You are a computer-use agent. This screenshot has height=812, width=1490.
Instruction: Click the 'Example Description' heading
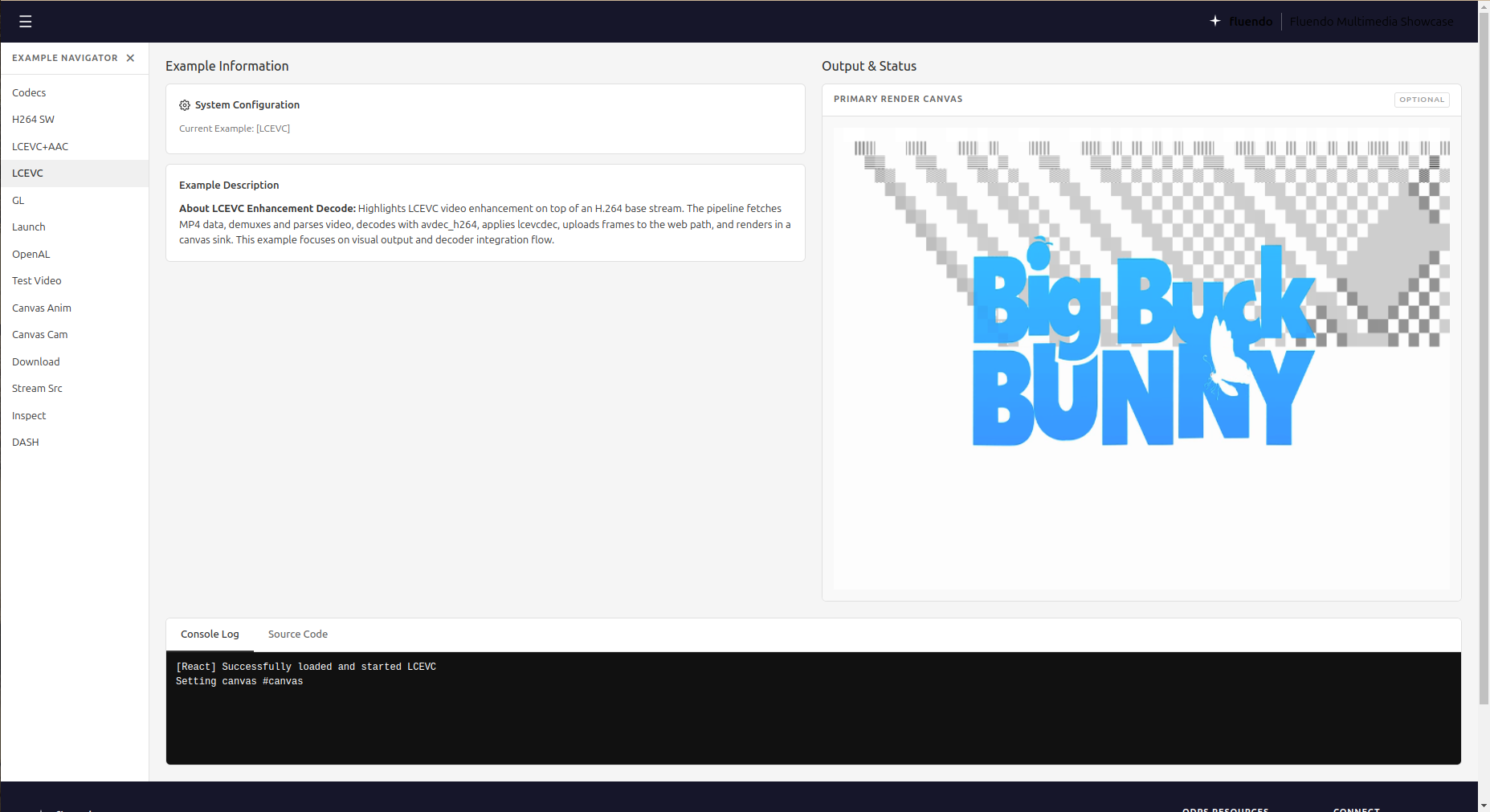click(229, 186)
